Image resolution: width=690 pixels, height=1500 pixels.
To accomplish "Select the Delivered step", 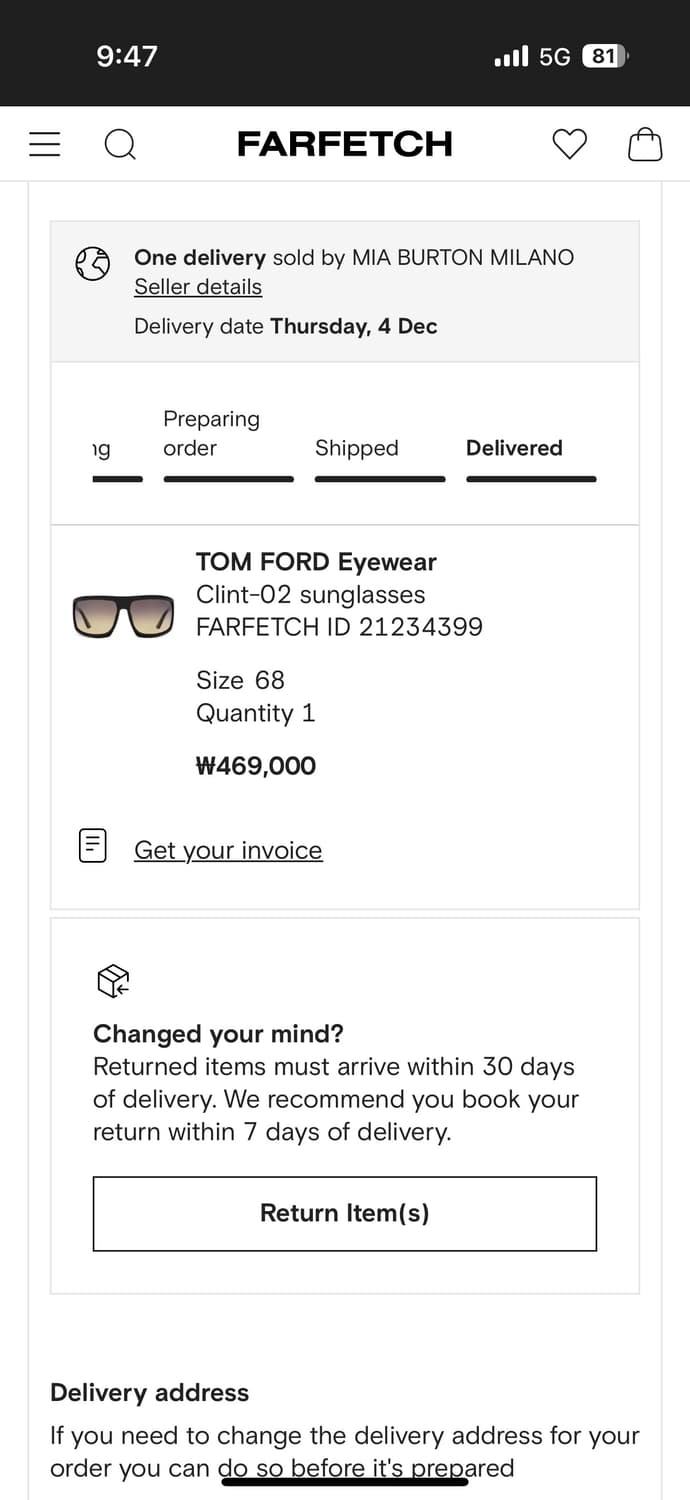I will coord(514,448).
